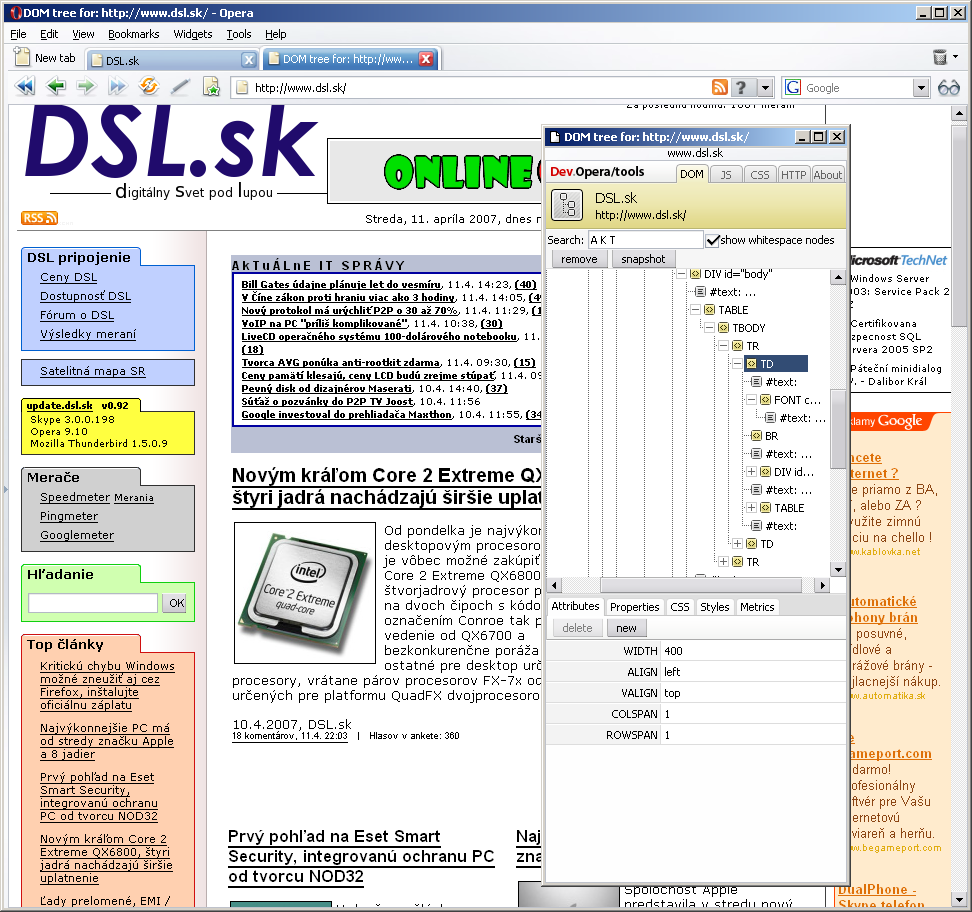Click the snapshot button
This screenshot has width=972, height=912.
pyautogui.click(x=643, y=259)
